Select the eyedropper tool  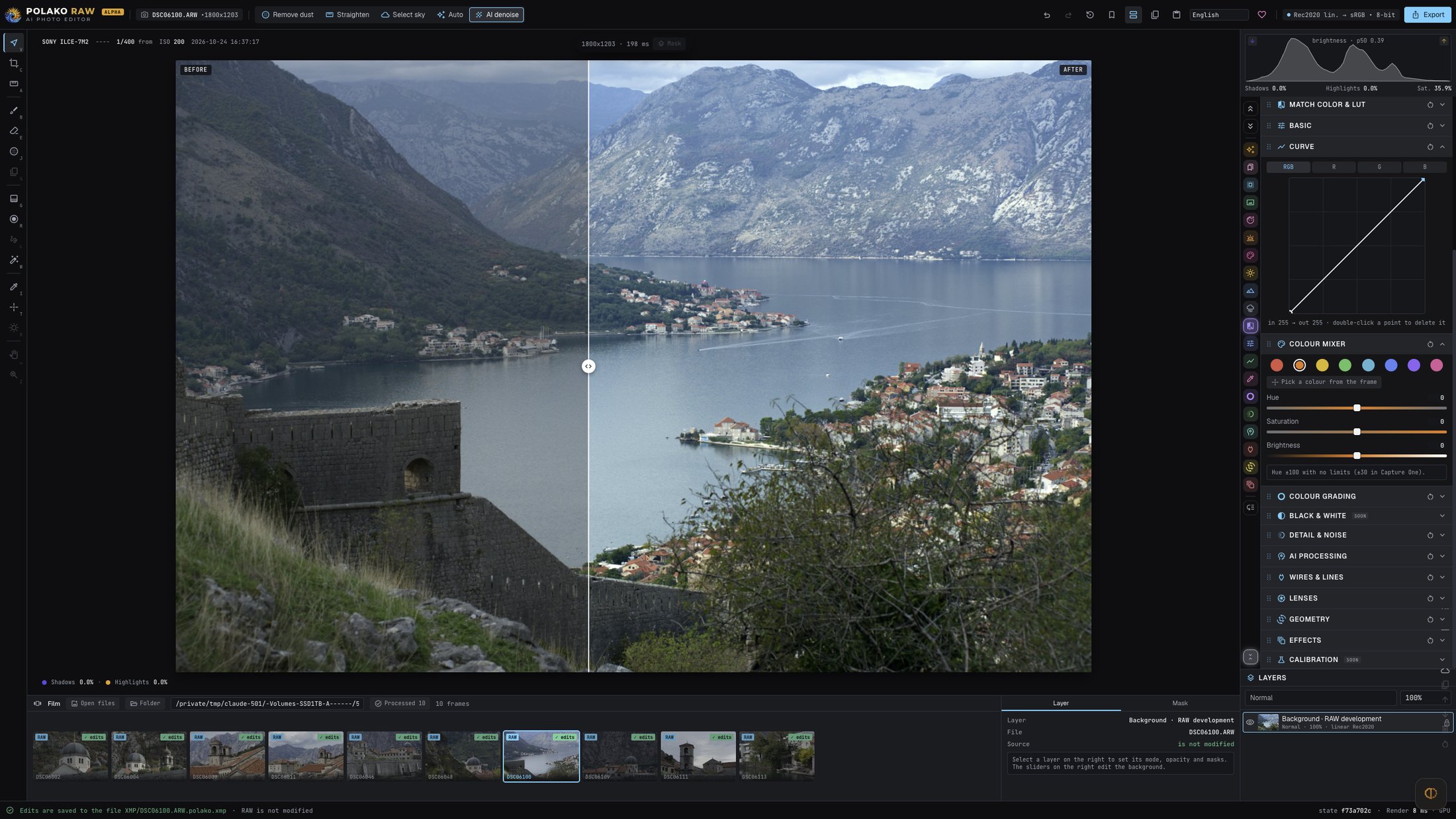pos(14,287)
